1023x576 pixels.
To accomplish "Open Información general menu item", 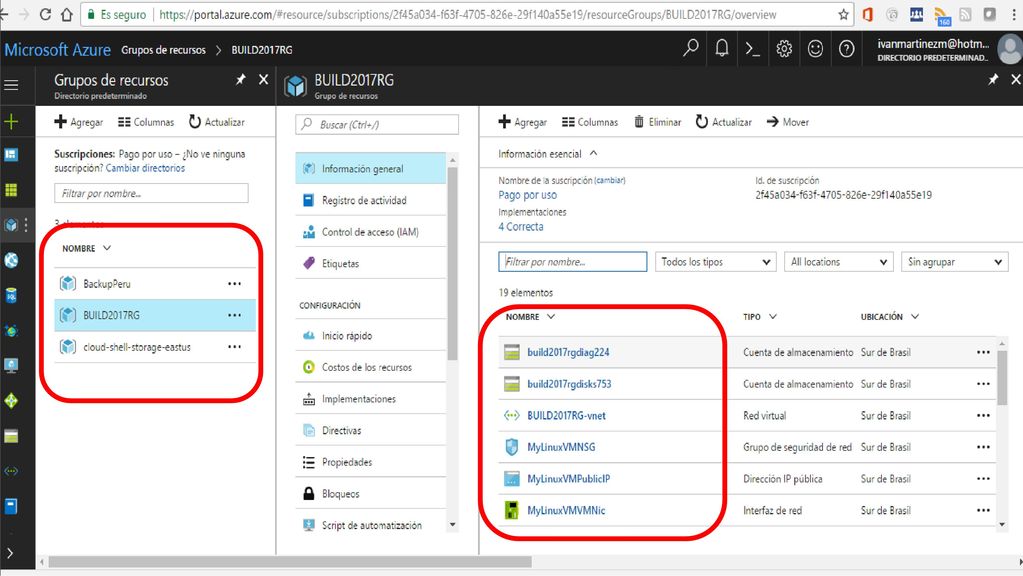I will point(371,168).
